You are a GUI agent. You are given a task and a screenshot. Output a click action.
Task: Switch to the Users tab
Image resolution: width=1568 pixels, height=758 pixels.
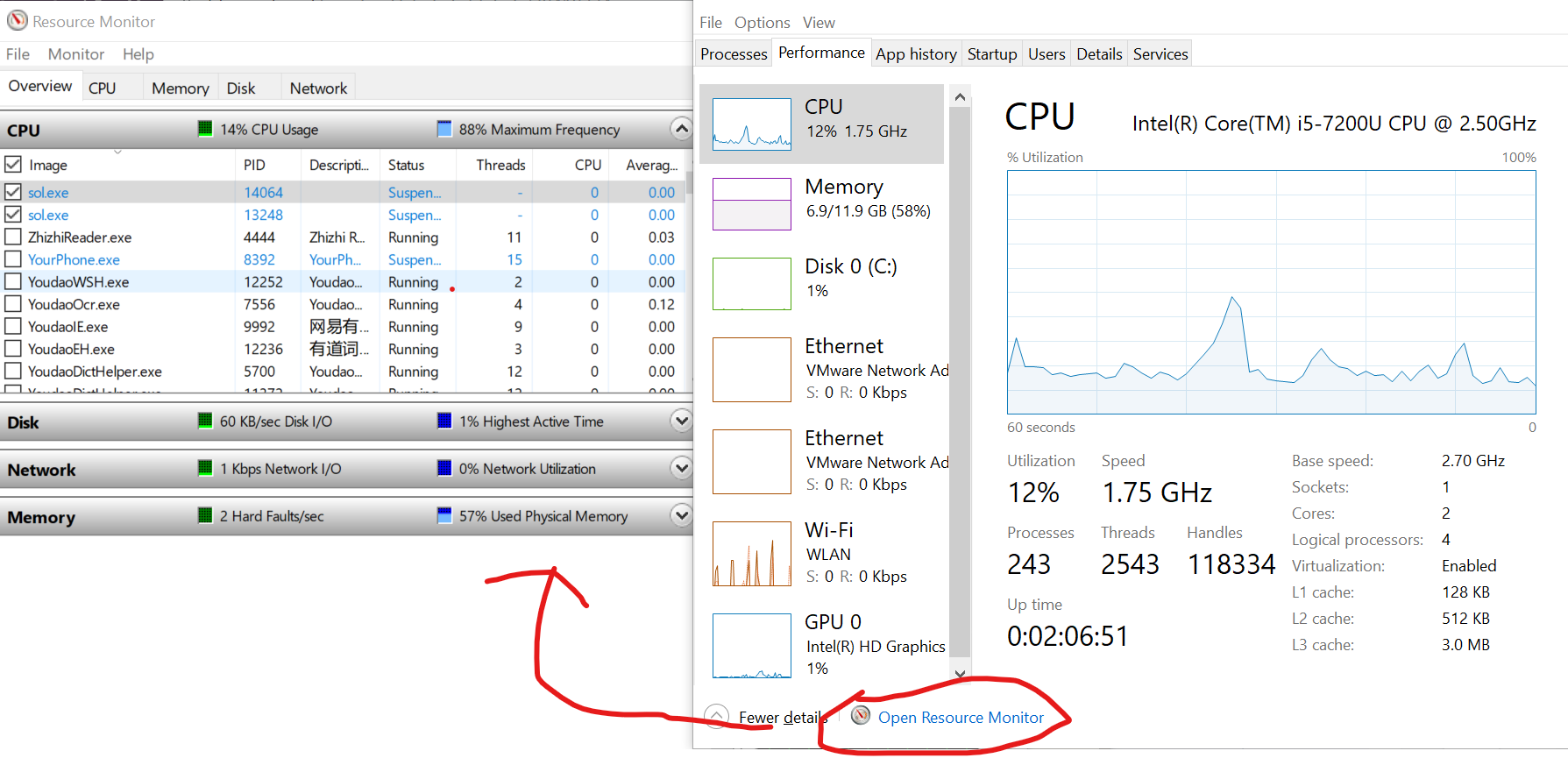click(x=1047, y=53)
